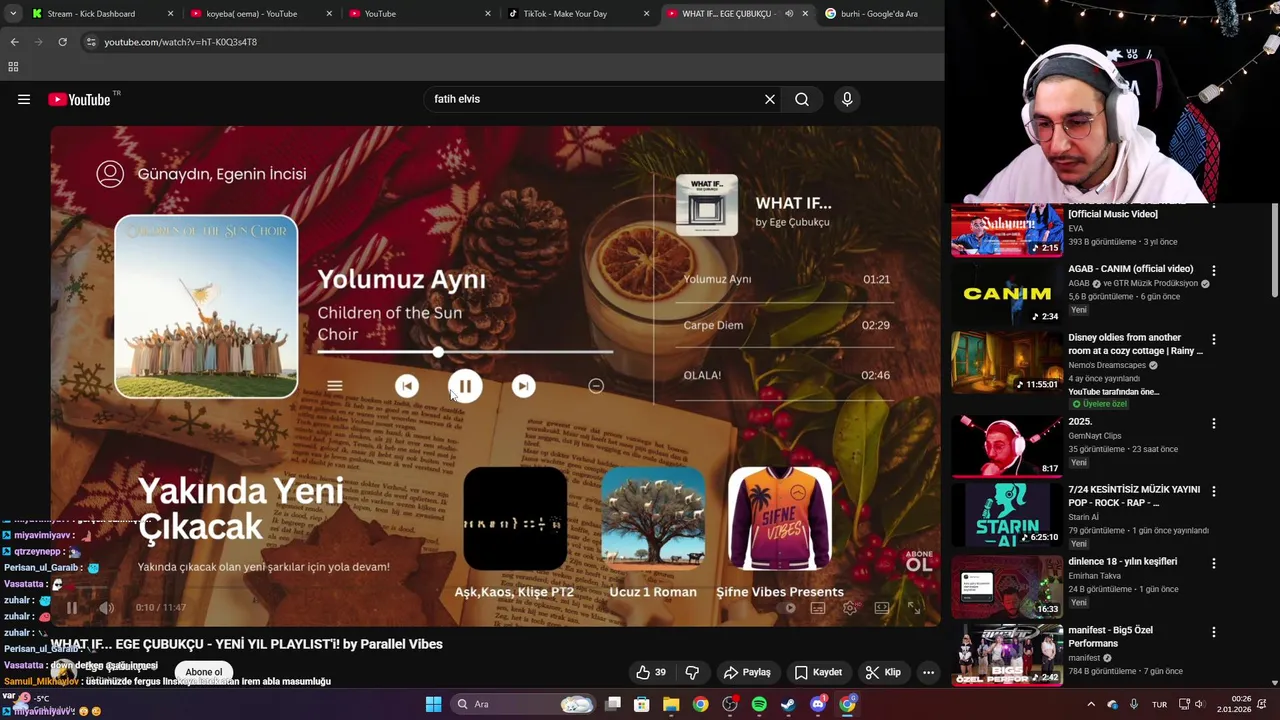Mute the WHAT IF tab audio speaker icon
Screen dimensions: 1280x720
[x=789, y=14]
